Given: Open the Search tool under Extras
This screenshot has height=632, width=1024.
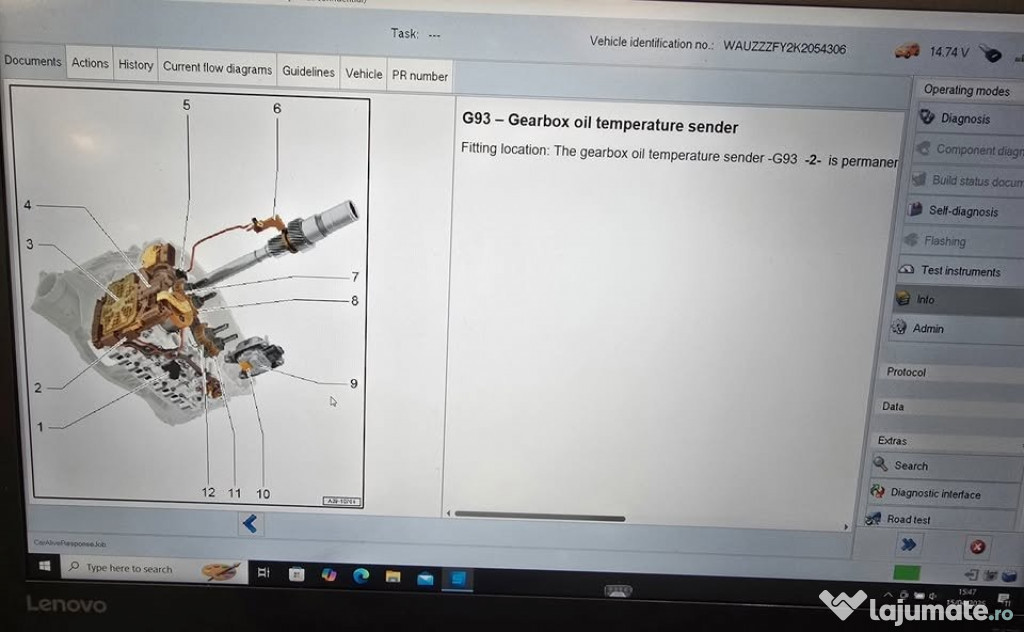Looking at the screenshot, I should click(909, 465).
